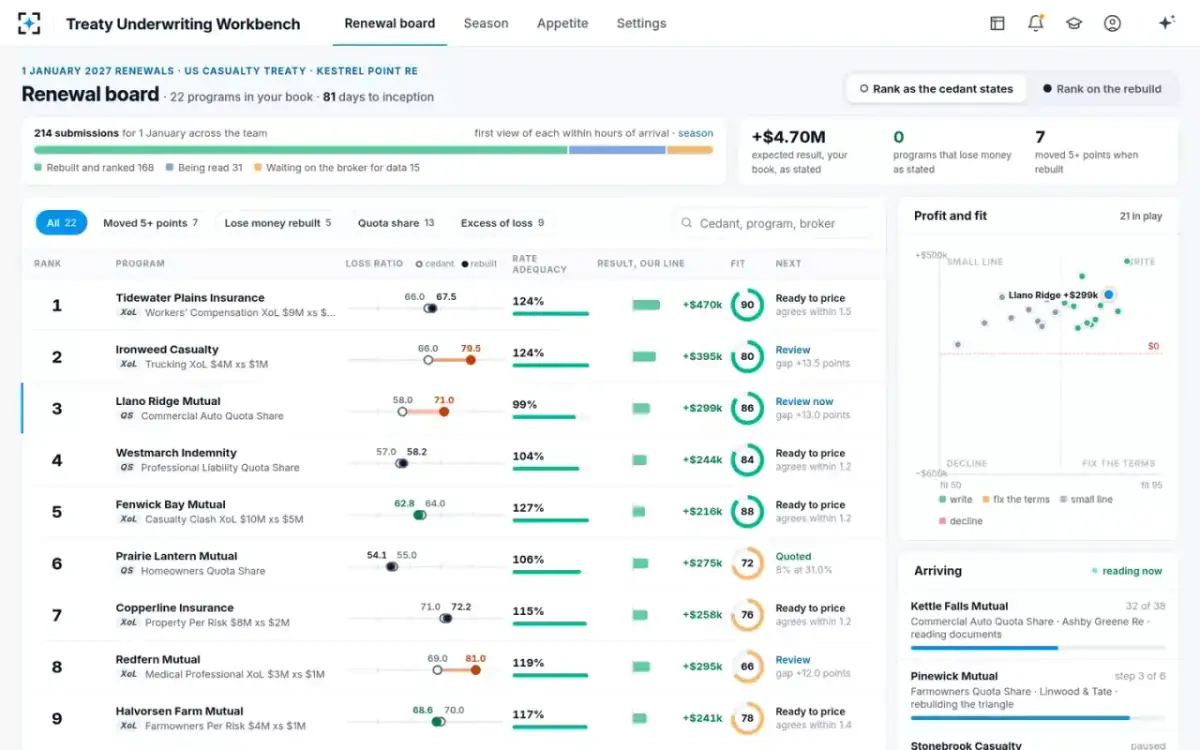
Task: Click the rebuilt 79.5 loss ratio marker
Action: (x=469, y=360)
